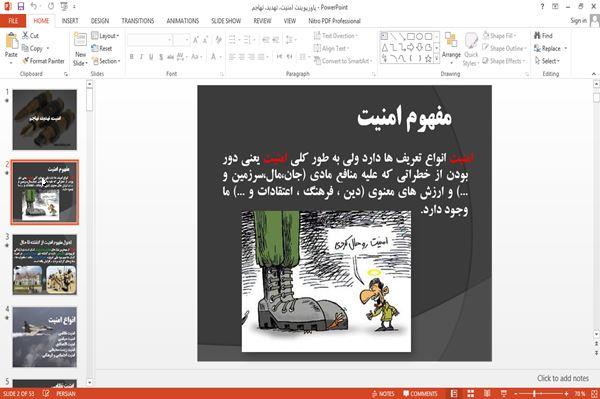Screen dimensions: 600x399
Task: Switch to Normal view icon
Action: point(454,394)
